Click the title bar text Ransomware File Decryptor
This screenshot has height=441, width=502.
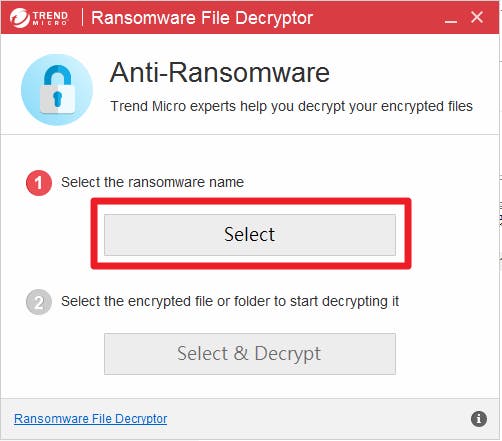point(202,18)
